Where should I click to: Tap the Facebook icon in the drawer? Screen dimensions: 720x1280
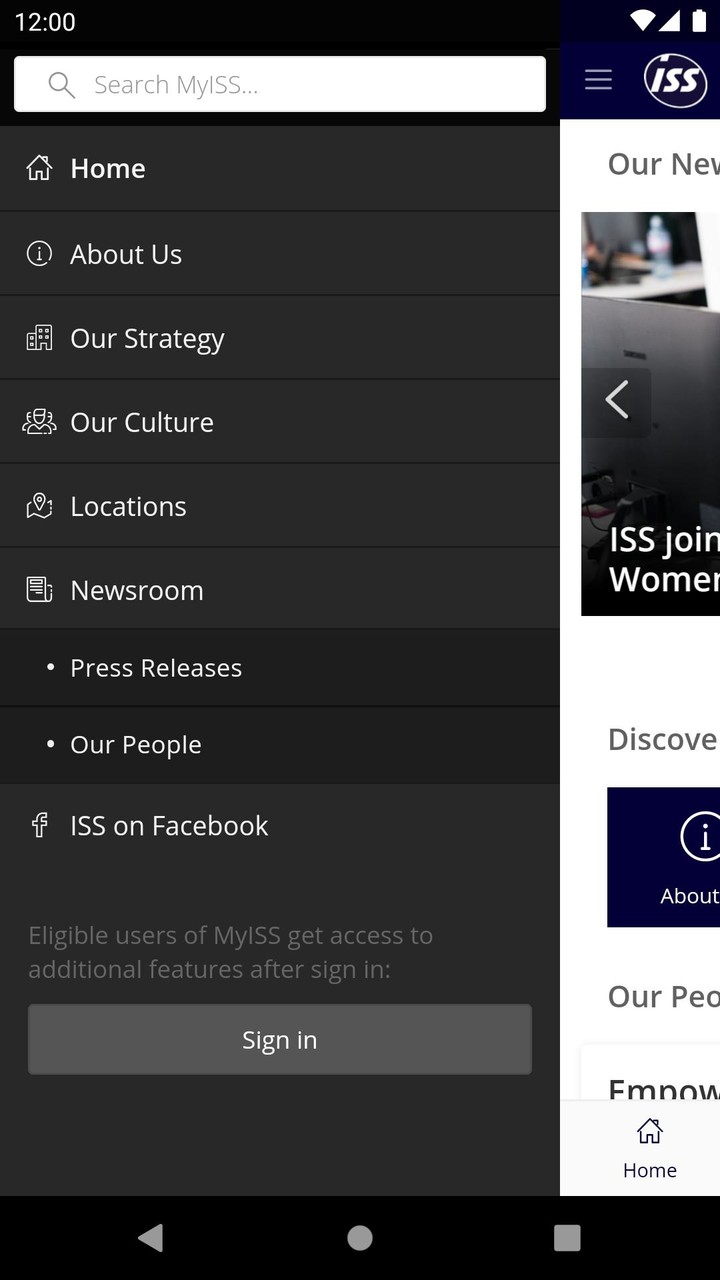(39, 825)
